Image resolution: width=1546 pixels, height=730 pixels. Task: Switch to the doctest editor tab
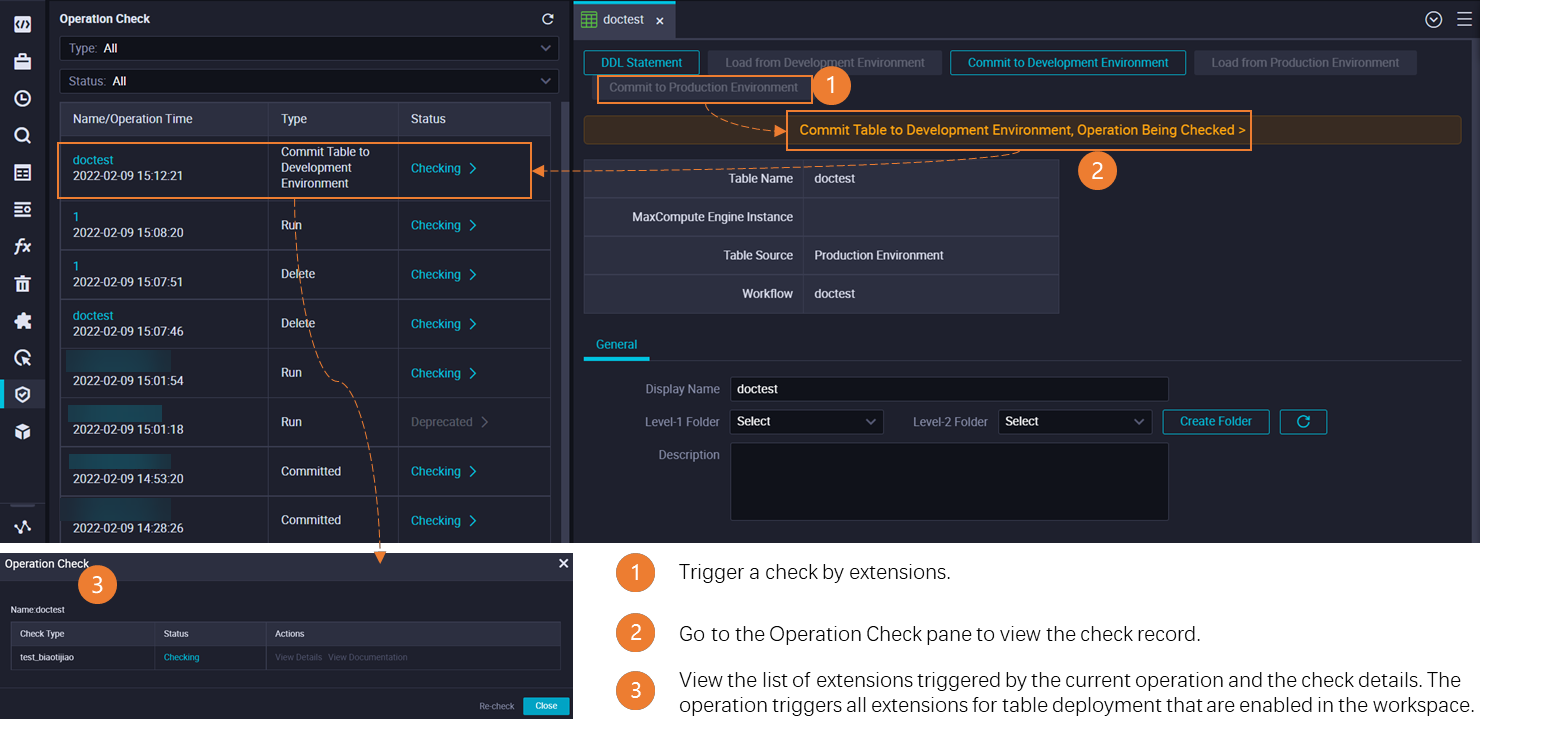(624, 20)
